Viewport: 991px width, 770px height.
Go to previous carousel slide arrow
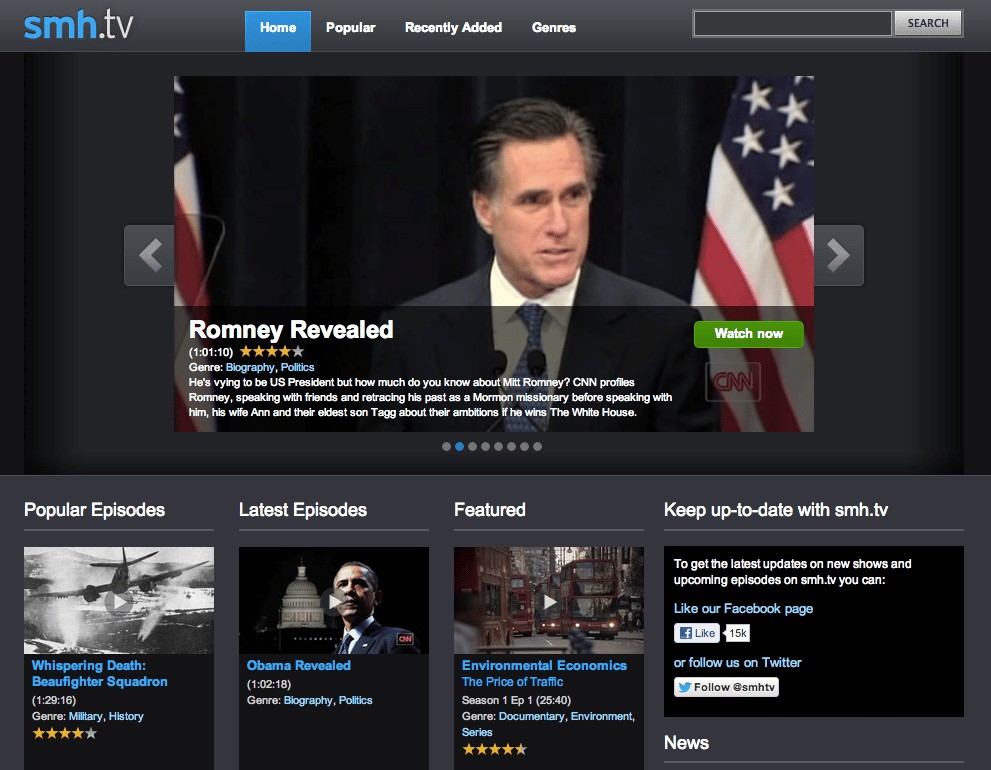click(149, 255)
